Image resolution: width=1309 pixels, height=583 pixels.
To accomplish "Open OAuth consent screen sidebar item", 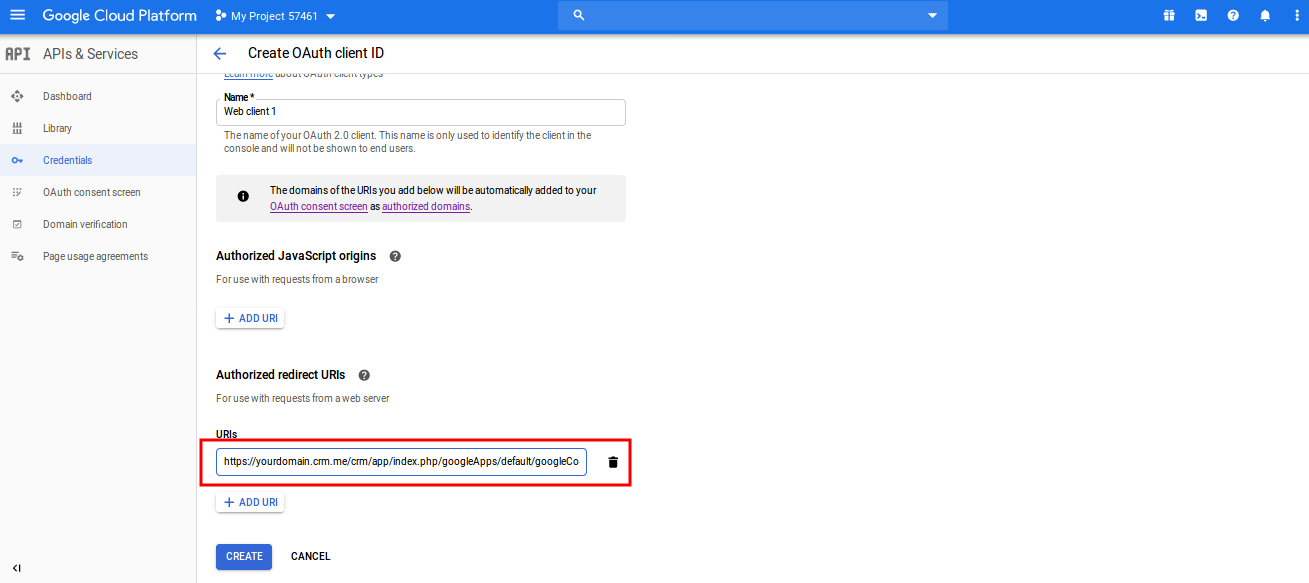I will (92, 192).
